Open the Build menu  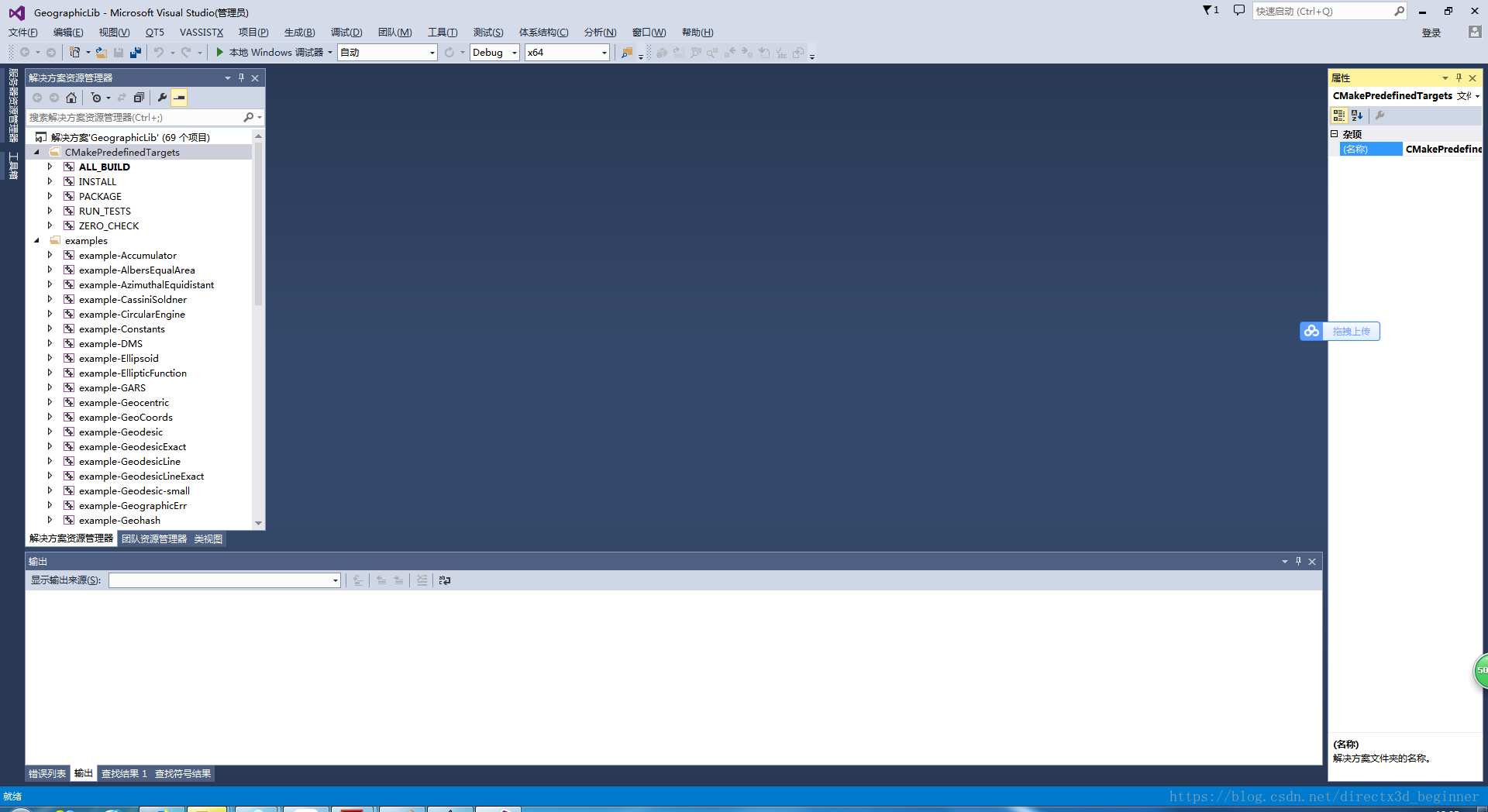click(x=300, y=33)
